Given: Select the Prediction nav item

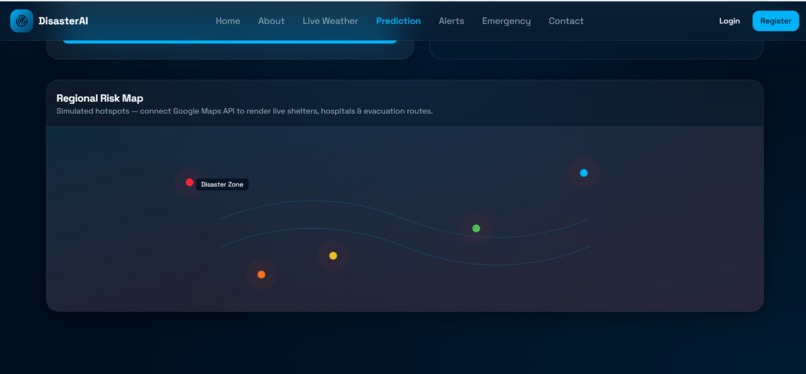Looking at the screenshot, I should (398, 21).
